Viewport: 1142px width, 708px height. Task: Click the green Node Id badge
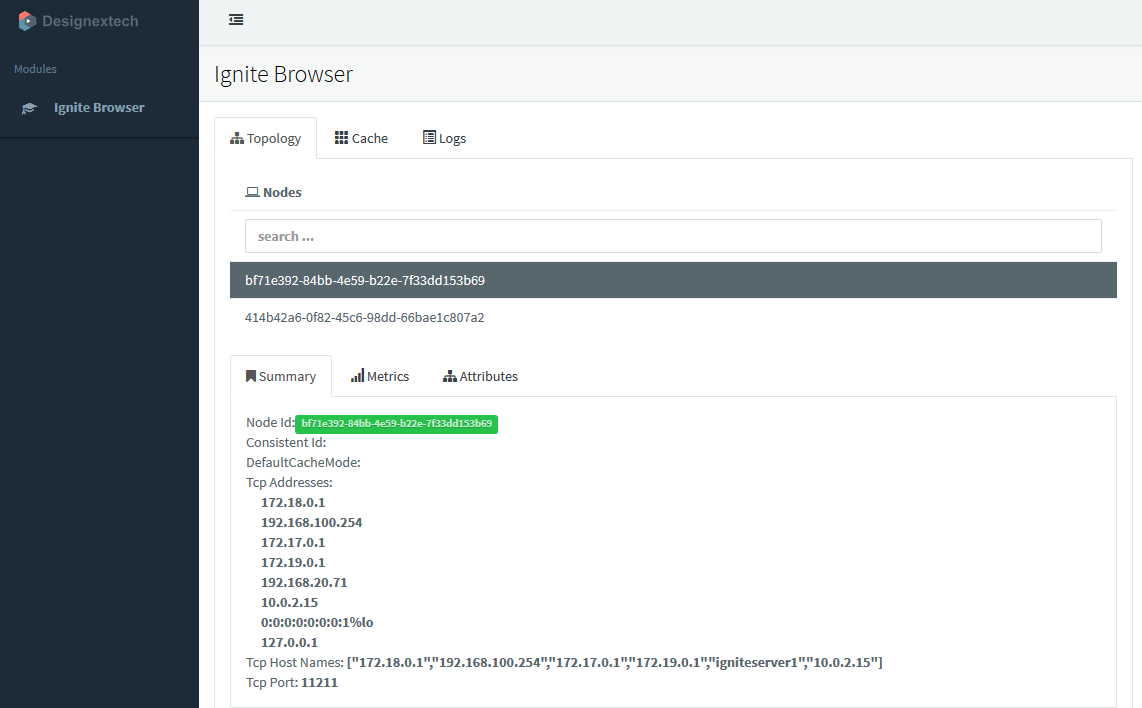(396, 424)
